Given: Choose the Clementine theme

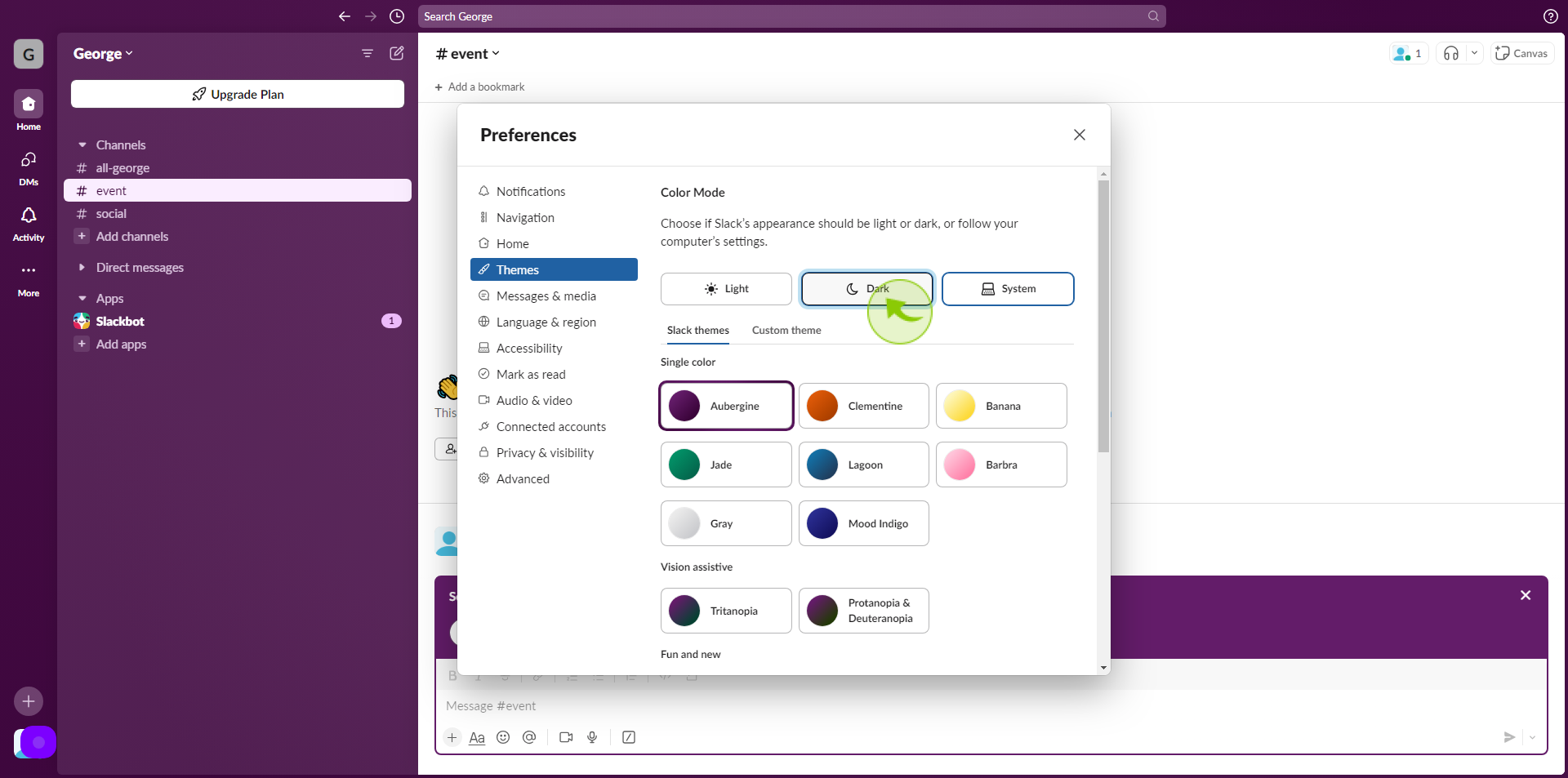Looking at the screenshot, I should [863, 406].
